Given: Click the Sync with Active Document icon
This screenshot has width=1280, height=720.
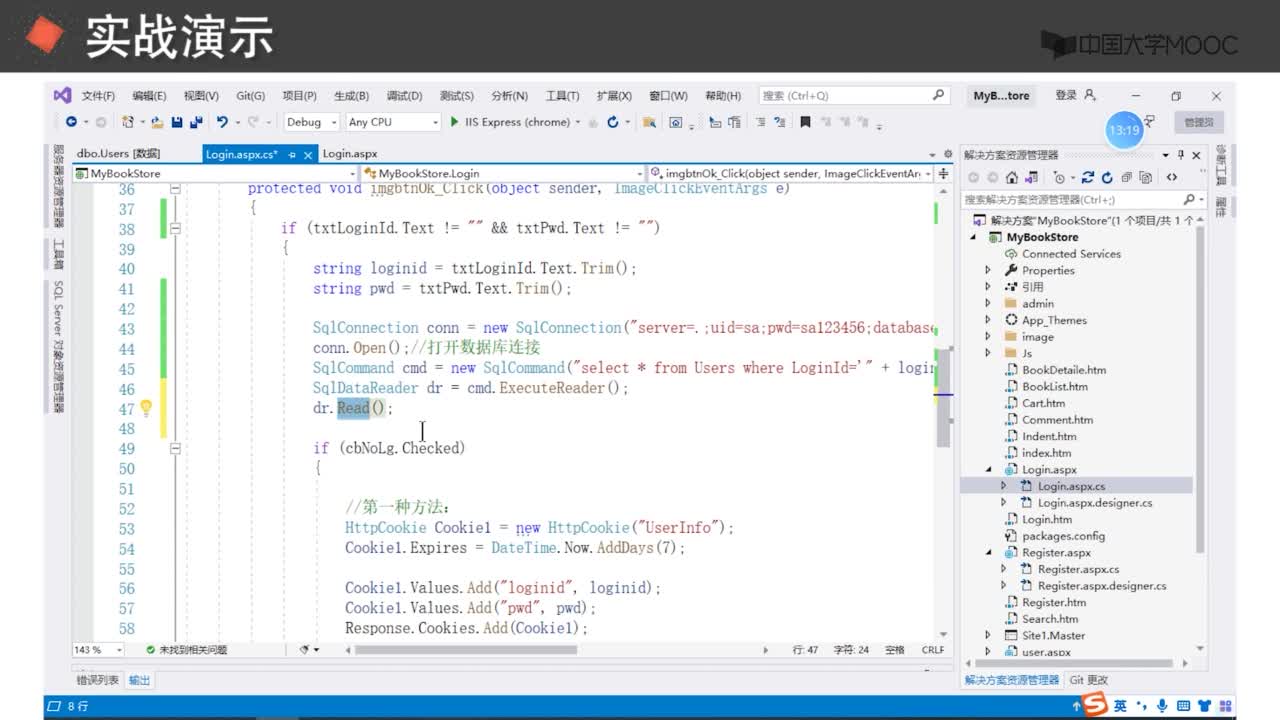Looking at the screenshot, I should click(x=1087, y=178).
